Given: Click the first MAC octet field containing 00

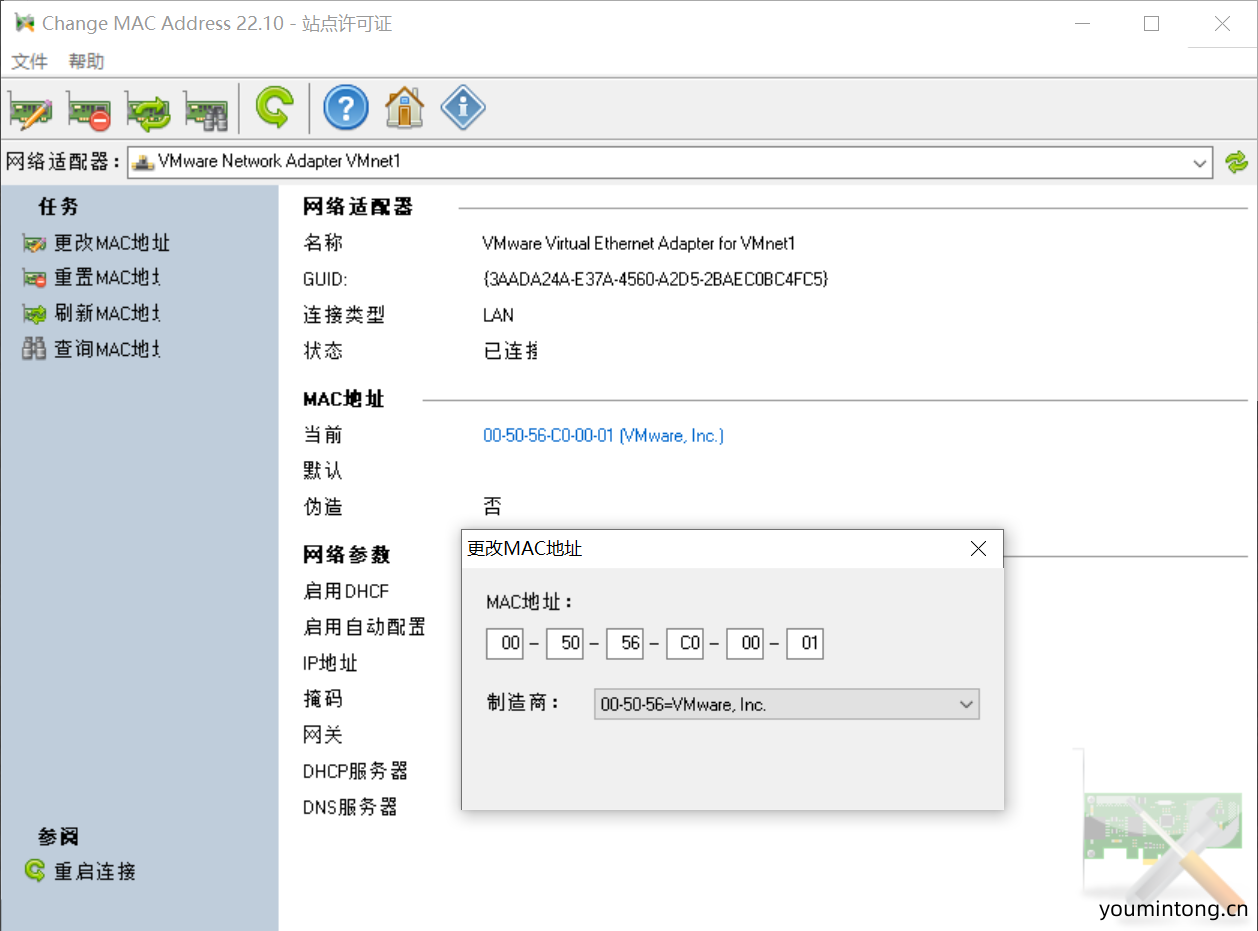Looking at the screenshot, I should pos(505,643).
